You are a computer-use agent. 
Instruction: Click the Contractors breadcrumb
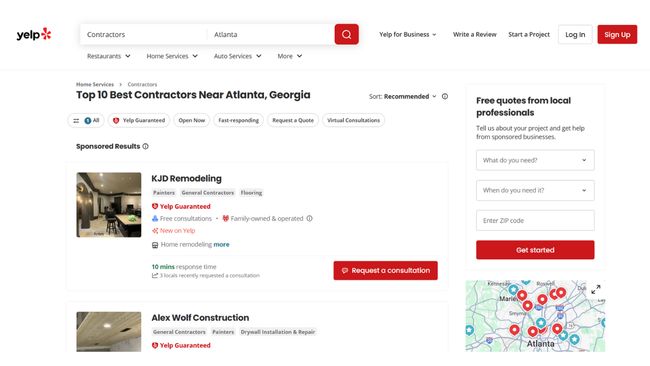(x=142, y=84)
